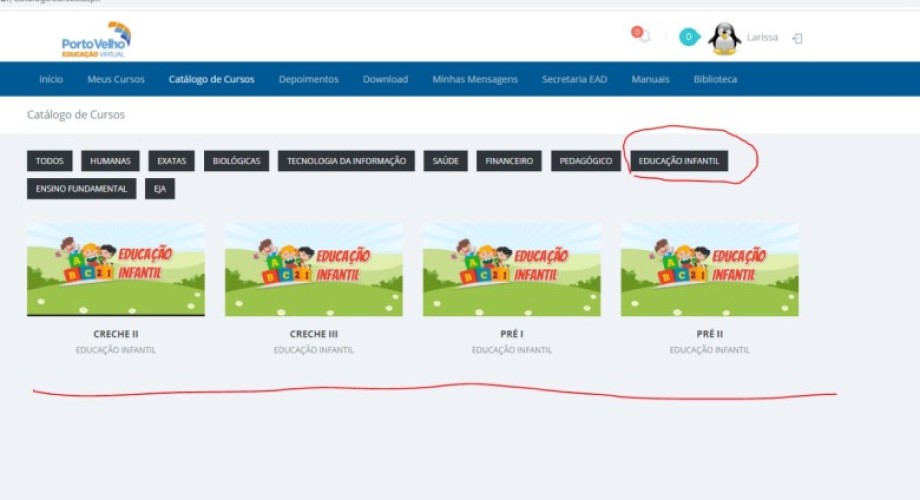This screenshot has height=500, width=920.
Task: Click the CRECHE III course title
Action: (314, 334)
